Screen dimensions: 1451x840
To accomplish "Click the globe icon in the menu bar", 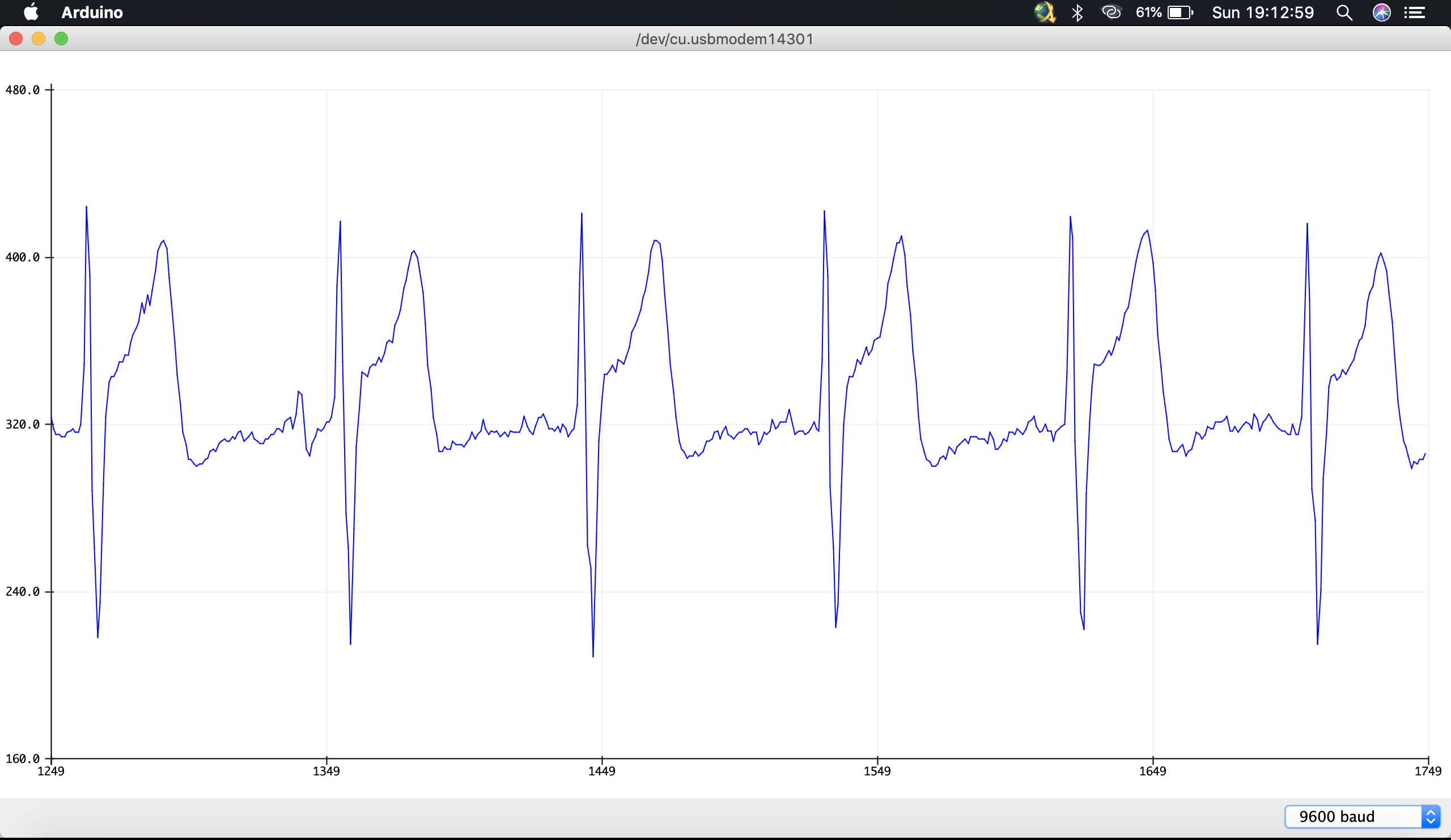I will pos(1045,12).
